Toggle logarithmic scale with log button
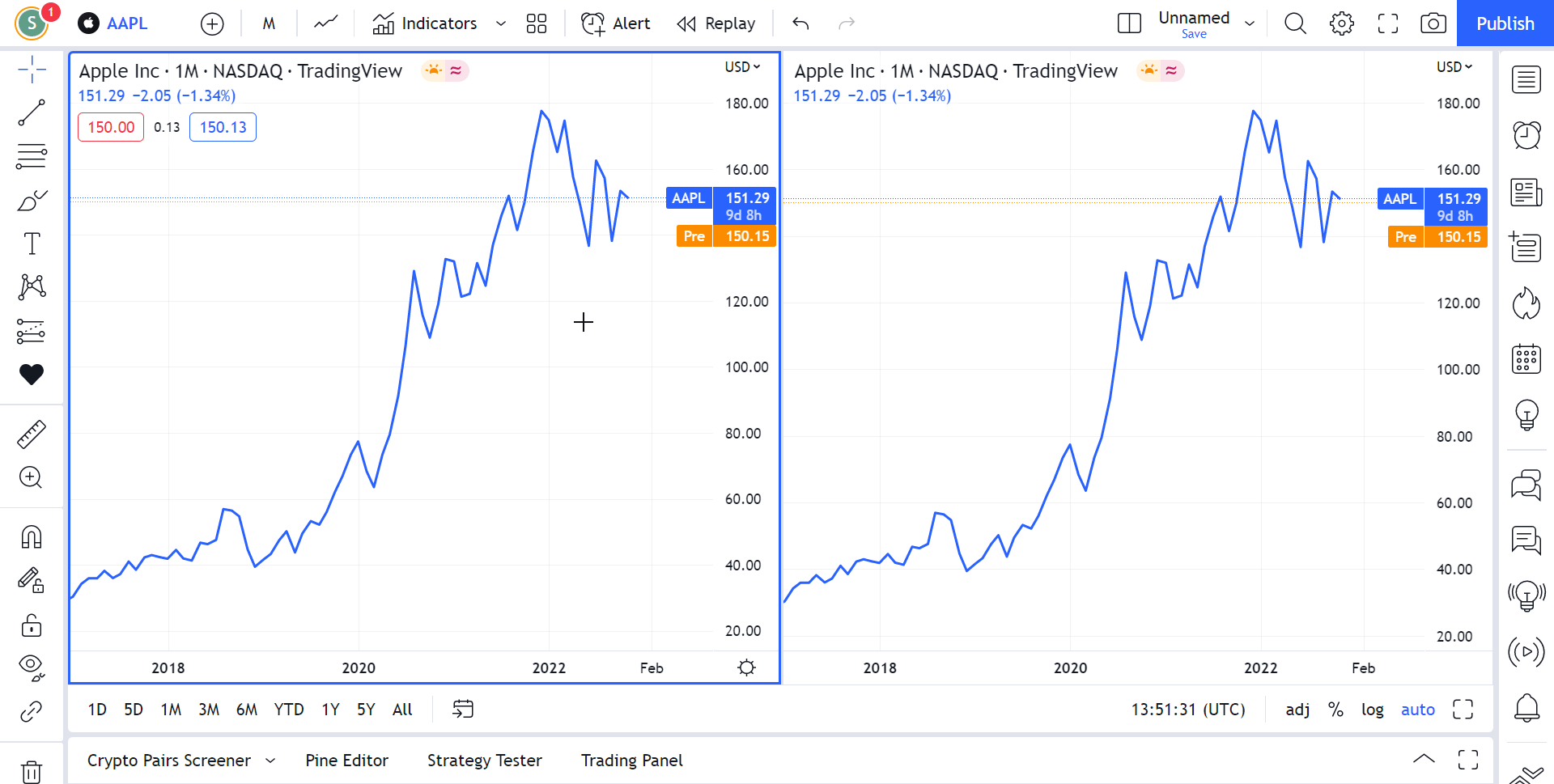This screenshot has height=784, width=1554. (x=1372, y=710)
